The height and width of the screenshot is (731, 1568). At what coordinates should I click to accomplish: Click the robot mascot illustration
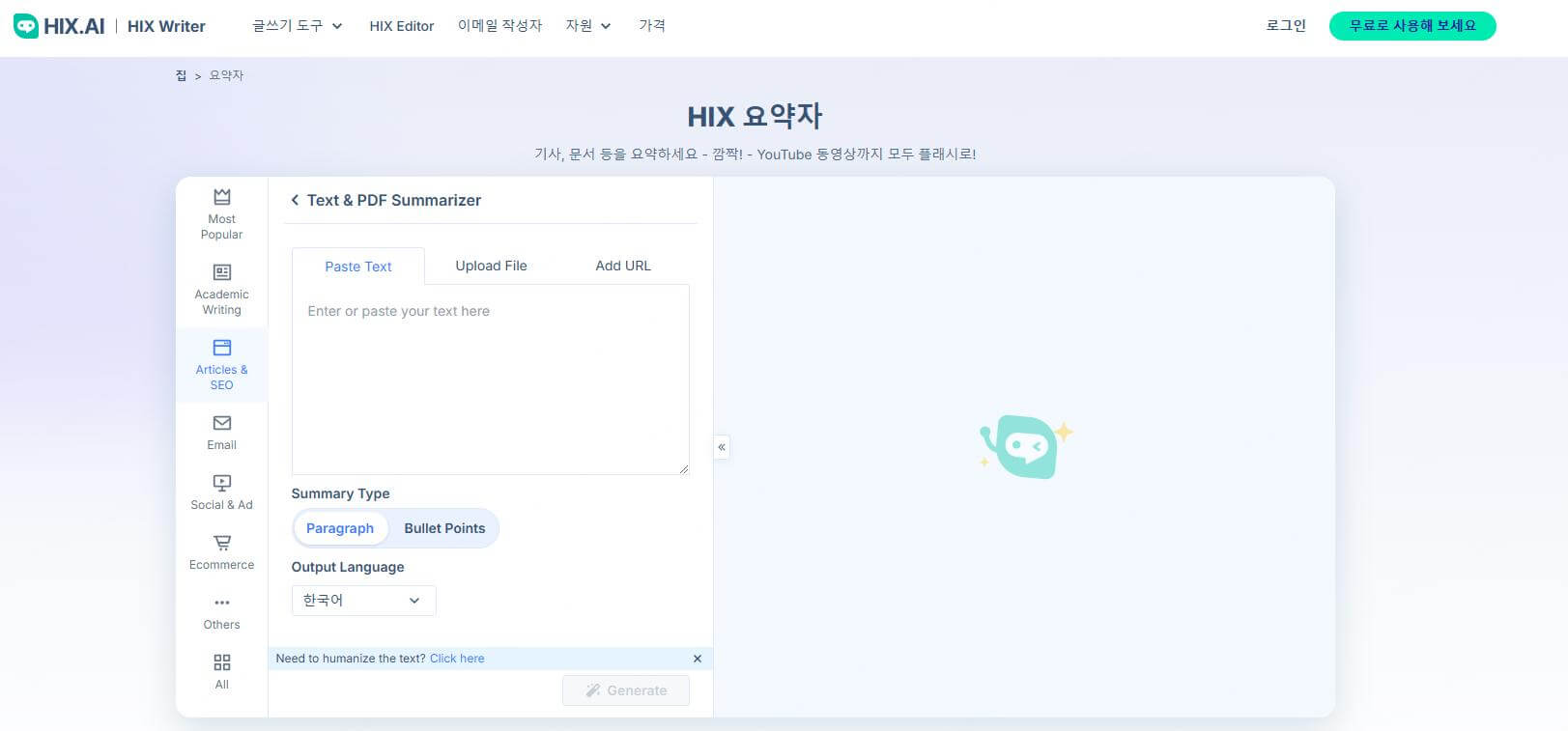click(1025, 446)
